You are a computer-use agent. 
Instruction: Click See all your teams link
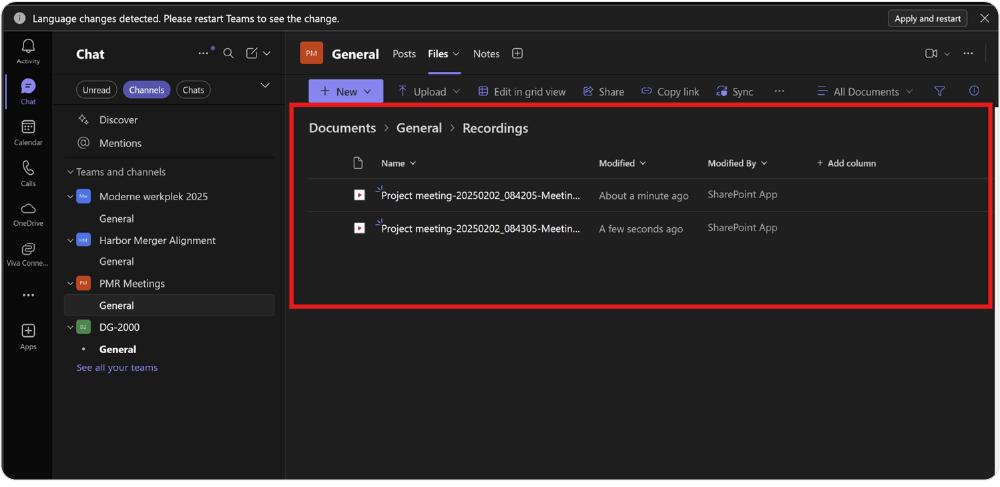[117, 368]
